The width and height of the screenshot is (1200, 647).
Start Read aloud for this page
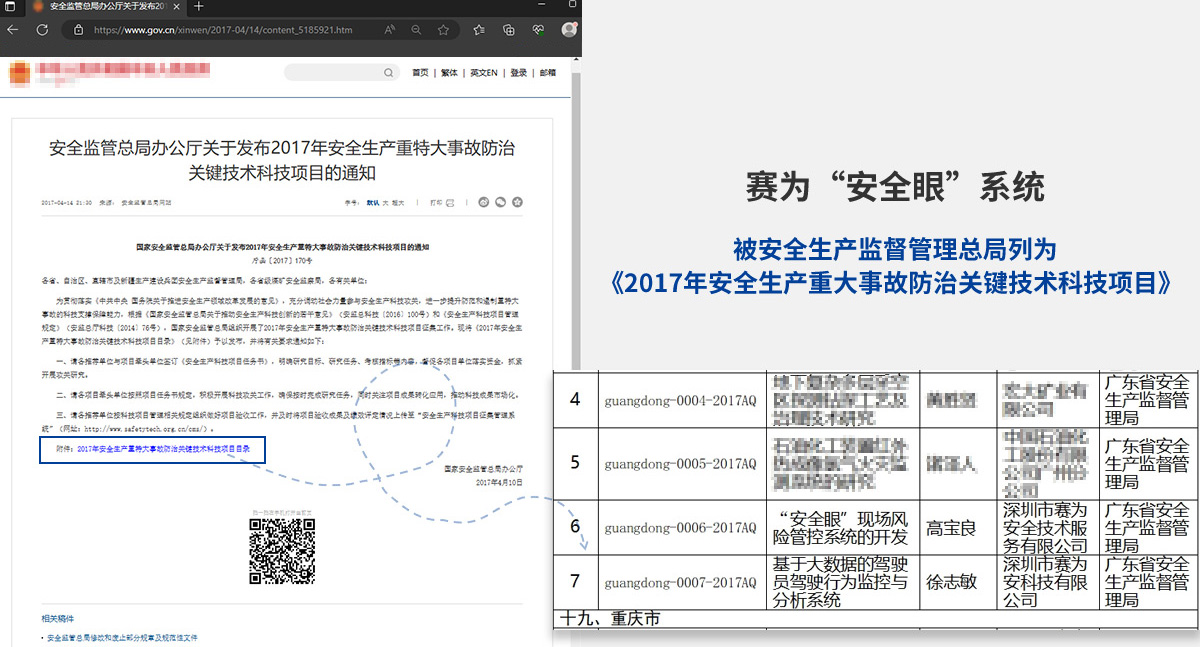tap(390, 30)
